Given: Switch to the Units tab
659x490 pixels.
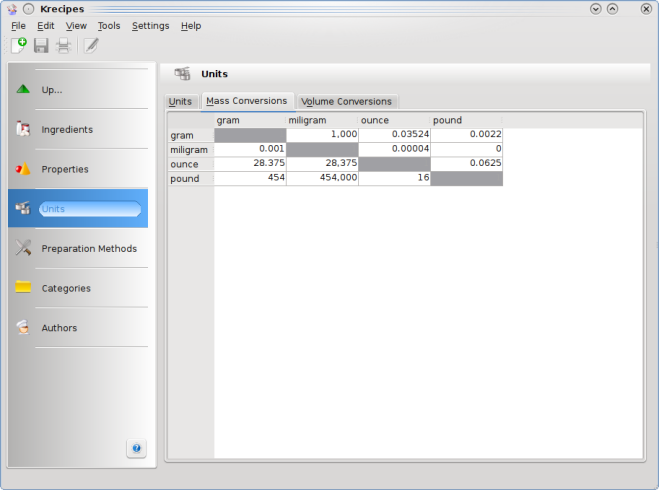Looking at the screenshot, I should click(x=180, y=102).
